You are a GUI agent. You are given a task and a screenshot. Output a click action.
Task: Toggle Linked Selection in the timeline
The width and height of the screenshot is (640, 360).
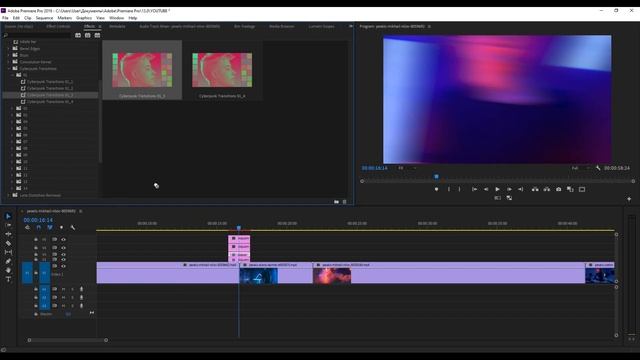click(50, 227)
